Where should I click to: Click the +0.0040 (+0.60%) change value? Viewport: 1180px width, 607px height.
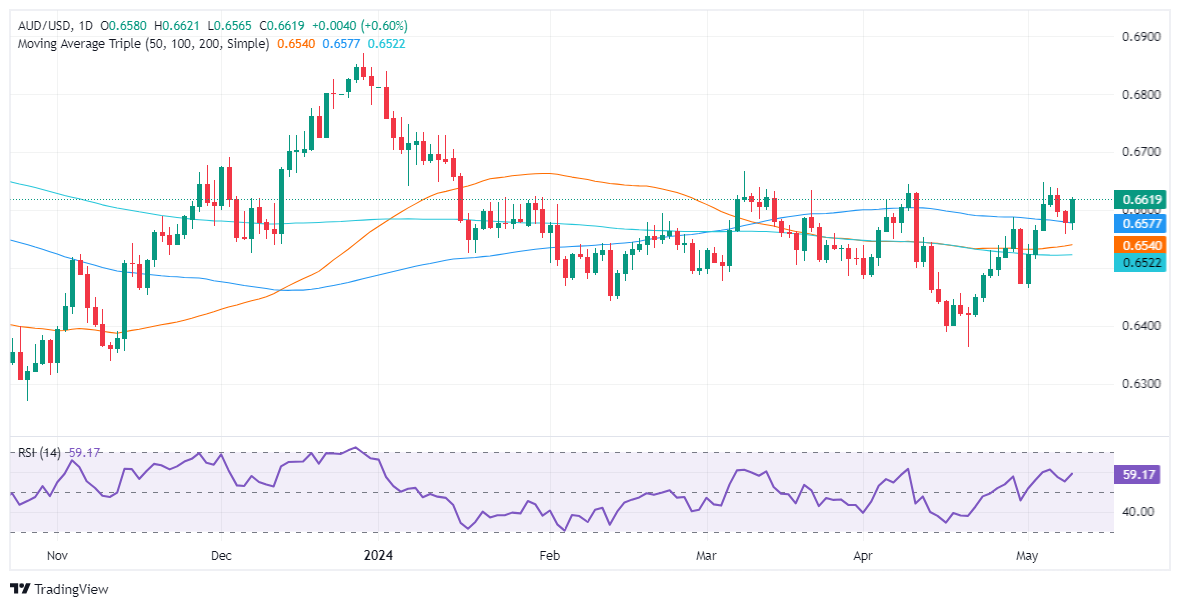click(x=367, y=25)
